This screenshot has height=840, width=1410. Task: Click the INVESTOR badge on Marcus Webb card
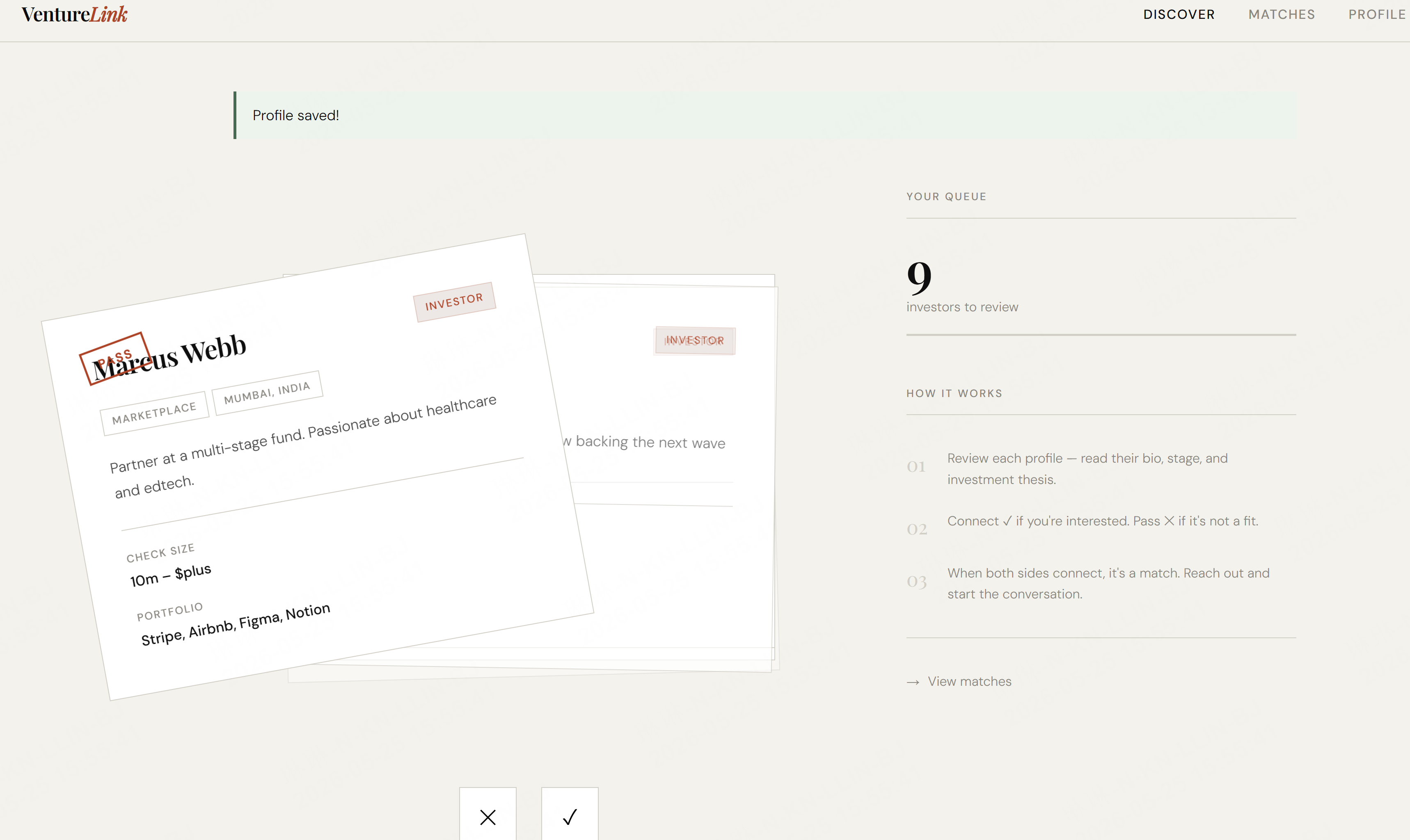(455, 302)
